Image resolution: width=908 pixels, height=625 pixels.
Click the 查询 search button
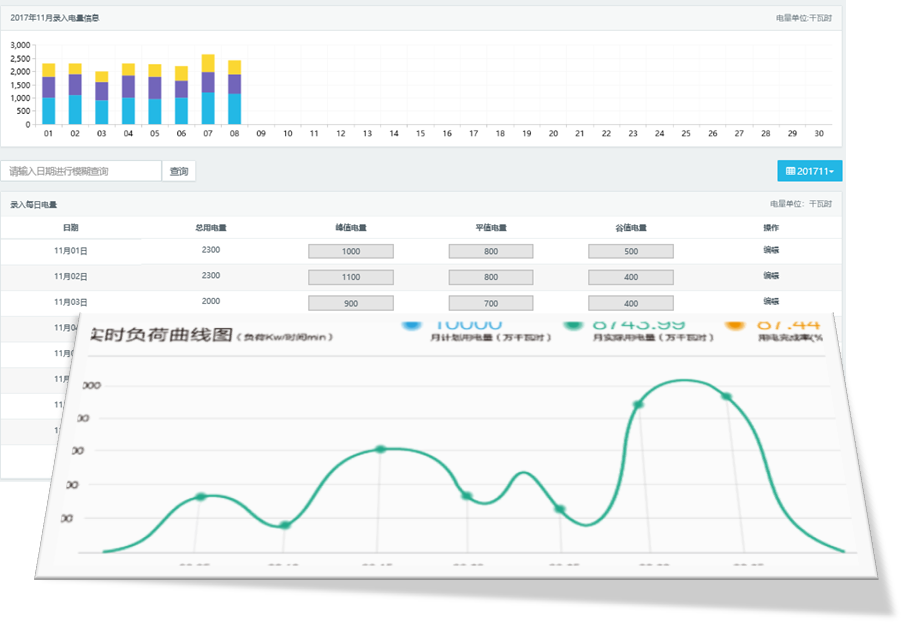[x=179, y=171]
